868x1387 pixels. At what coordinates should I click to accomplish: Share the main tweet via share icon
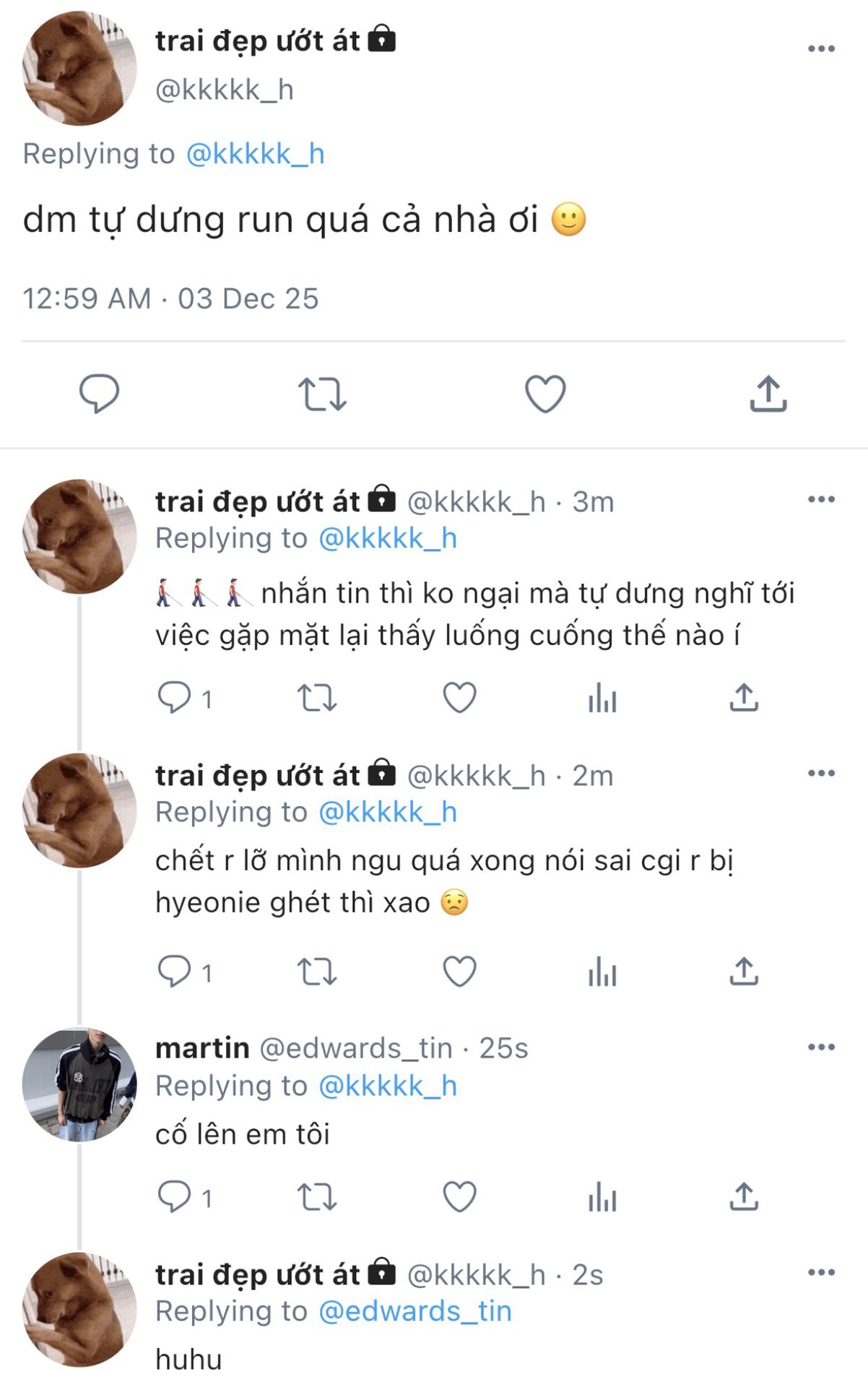[x=768, y=394]
